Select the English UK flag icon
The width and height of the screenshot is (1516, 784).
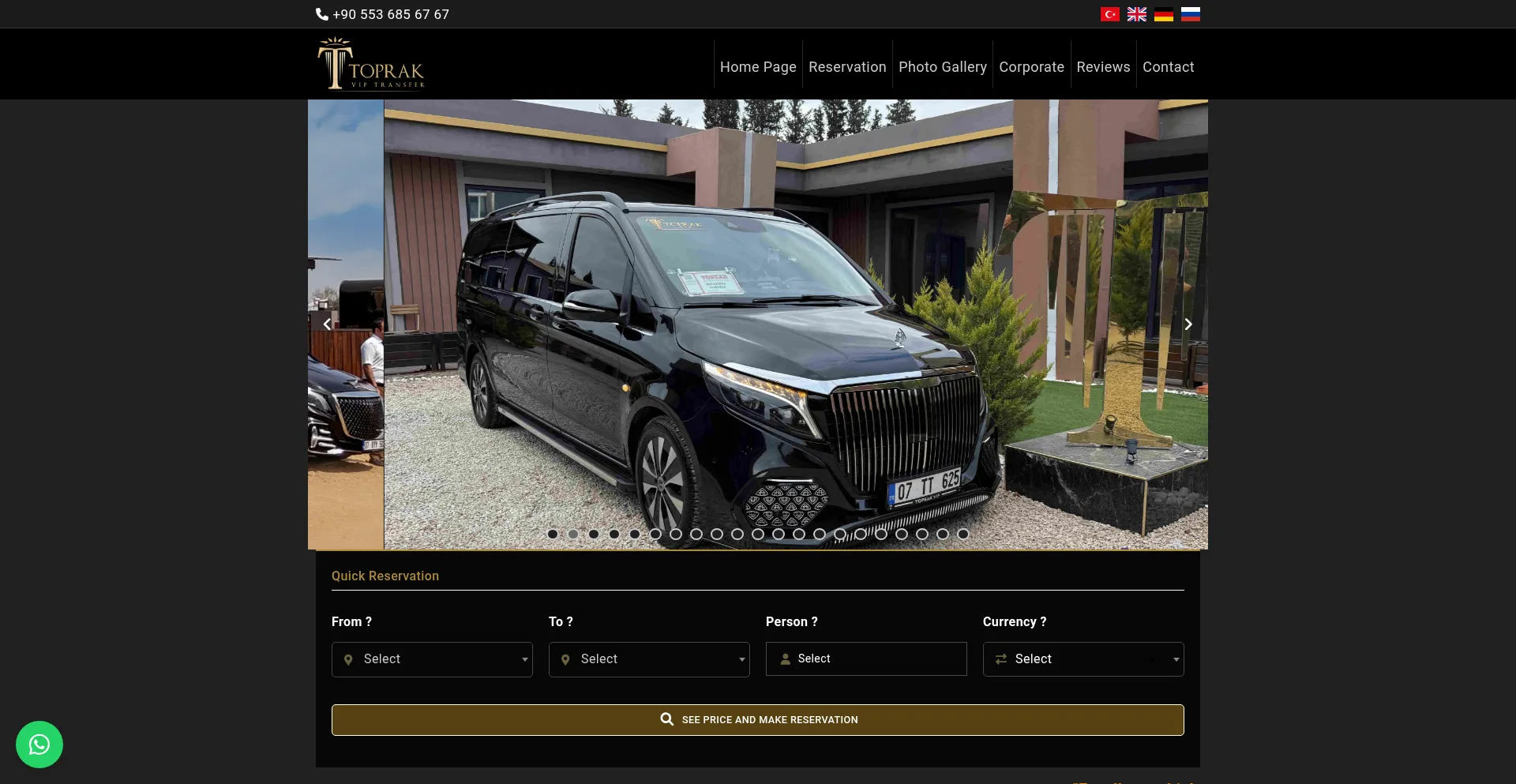[x=1136, y=14]
